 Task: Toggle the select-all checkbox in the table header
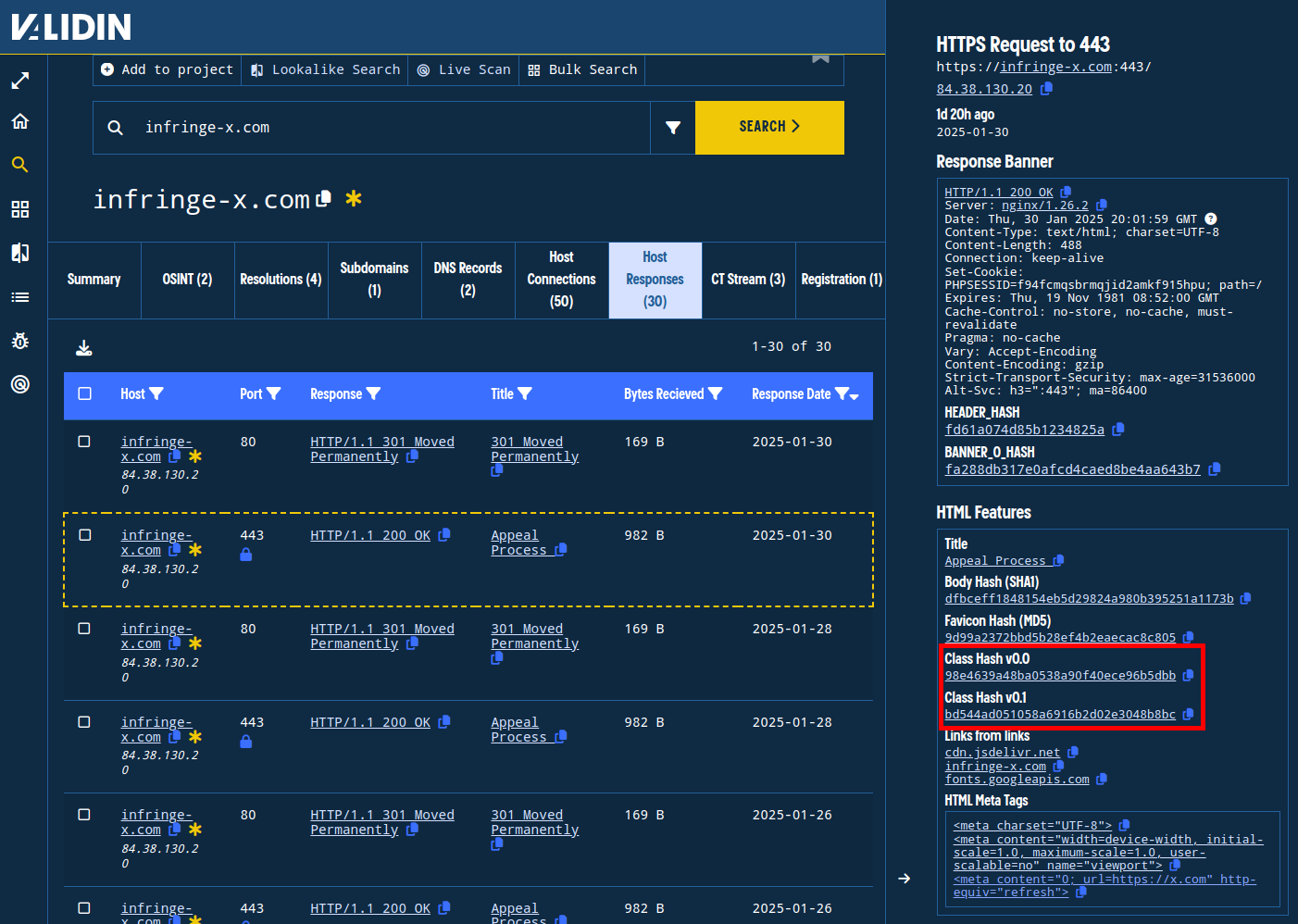[x=85, y=393]
